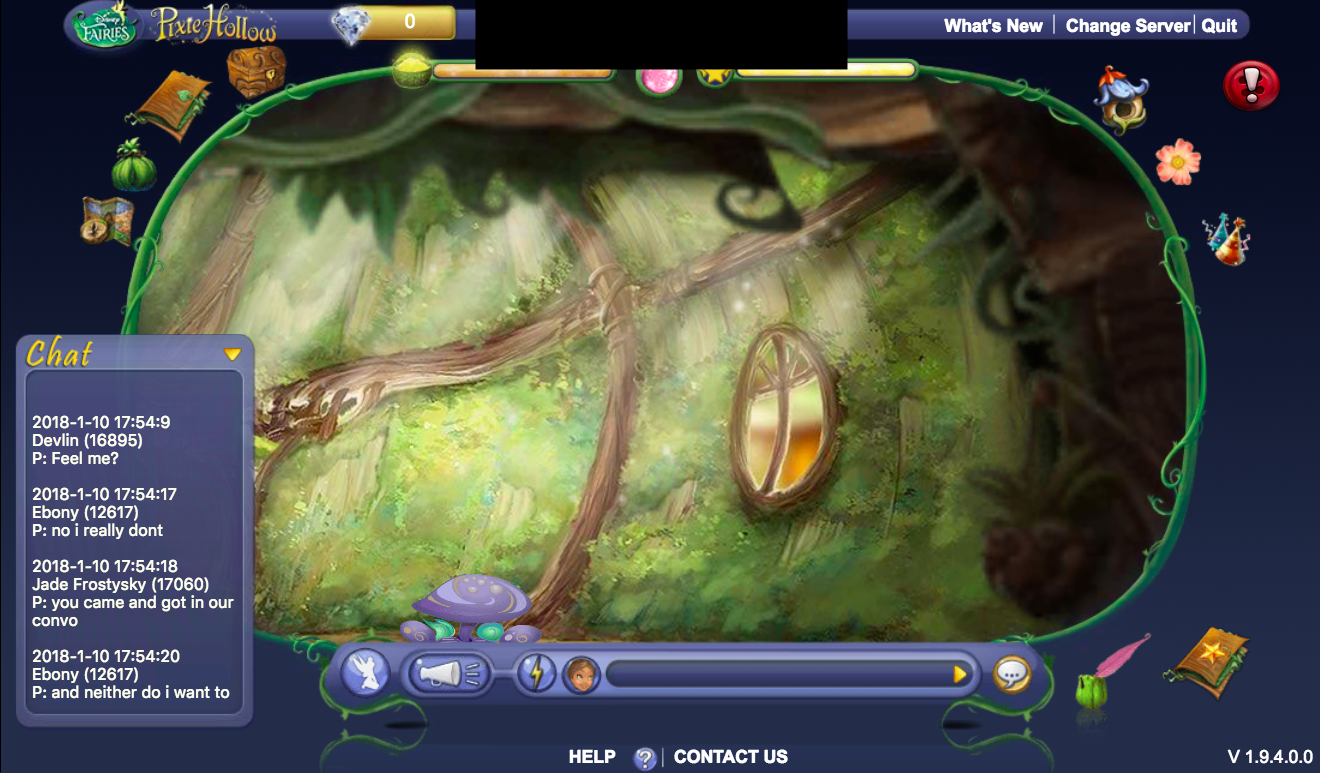Toggle the speech bubble emote icon
The width and height of the screenshot is (1320, 773).
1013,676
